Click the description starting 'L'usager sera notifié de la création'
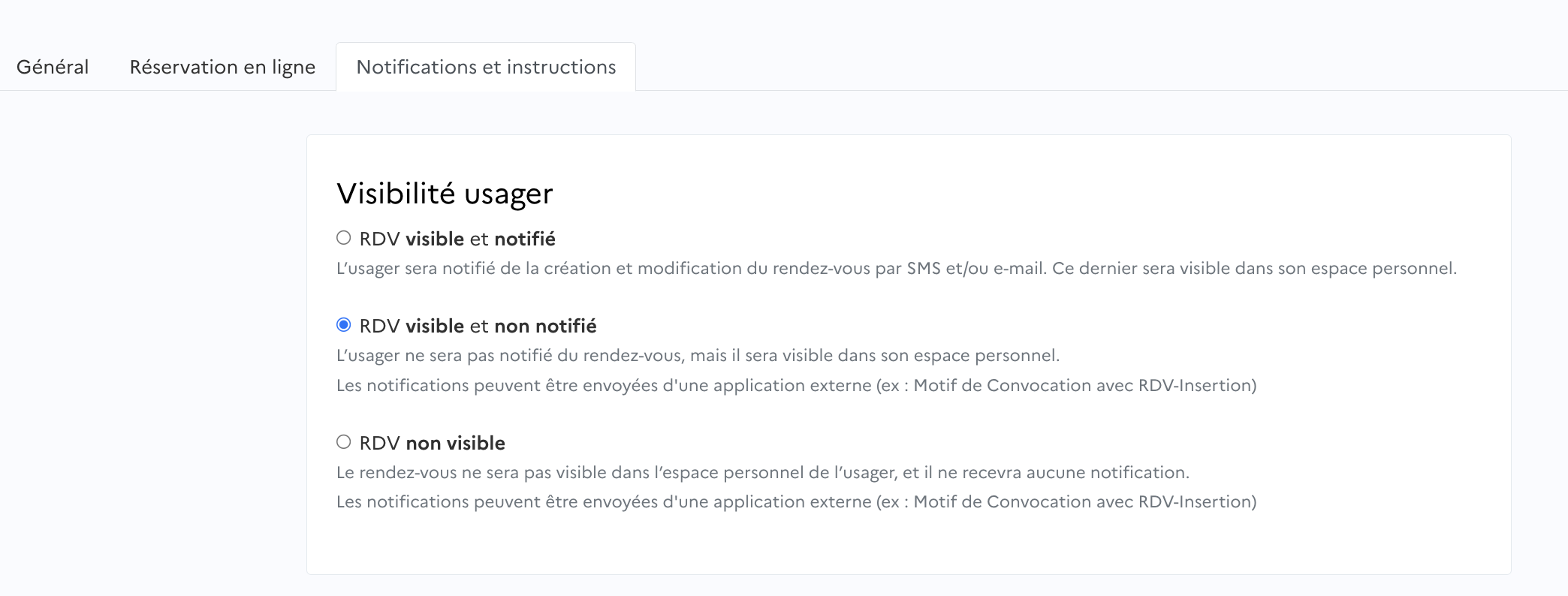The height and width of the screenshot is (596, 1568). (x=896, y=268)
